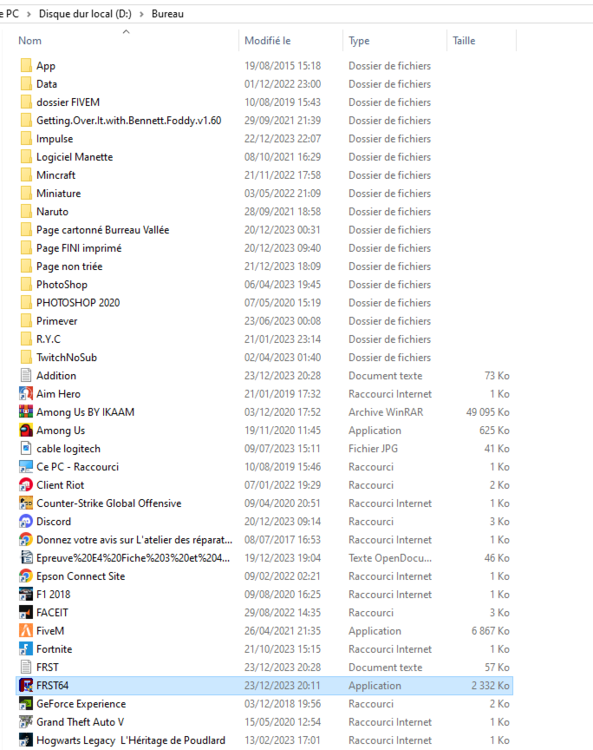The width and height of the screenshot is (593, 750).
Task: Select the Counter-Strike Global Offensive icon
Action: (x=26, y=503)
